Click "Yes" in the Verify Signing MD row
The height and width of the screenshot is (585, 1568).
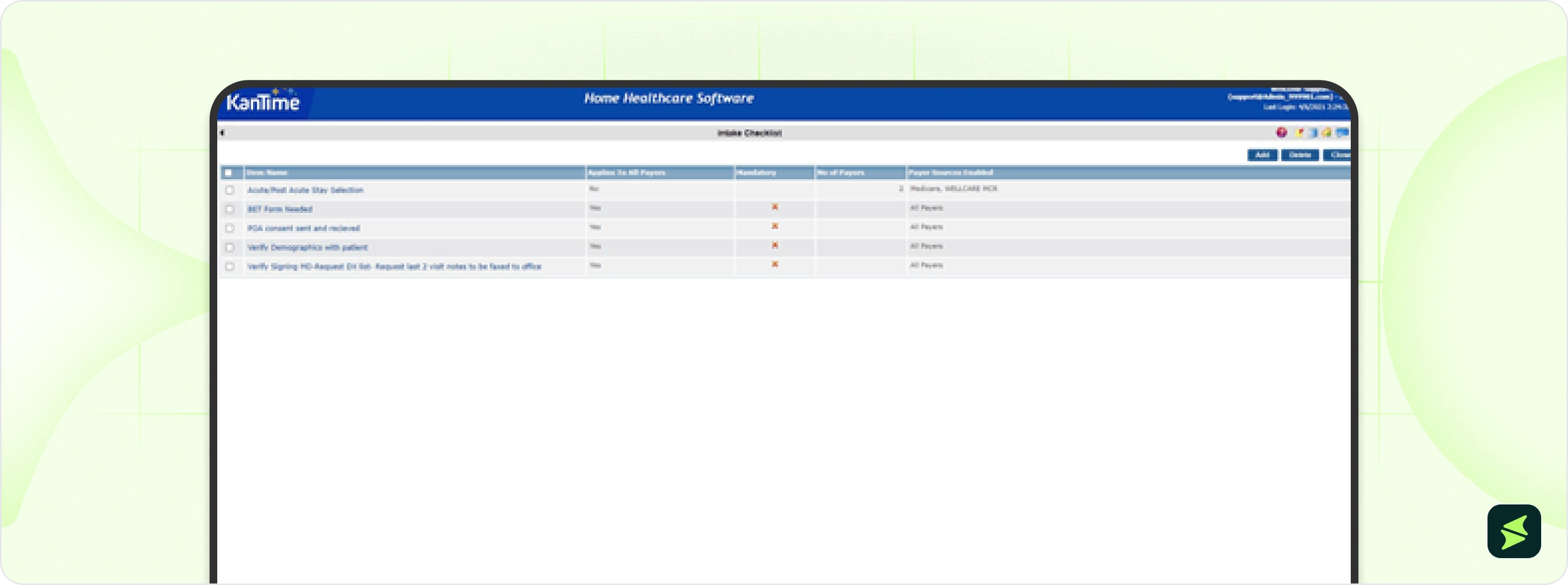595,265
